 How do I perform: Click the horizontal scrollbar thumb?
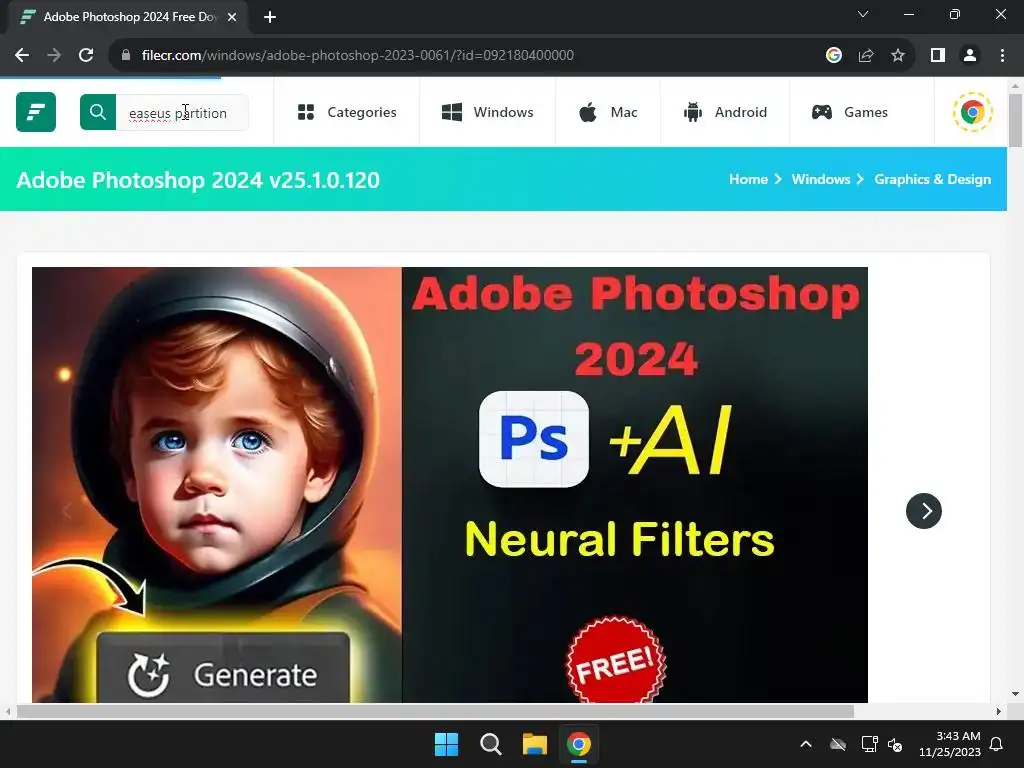[x=435, y=711]
